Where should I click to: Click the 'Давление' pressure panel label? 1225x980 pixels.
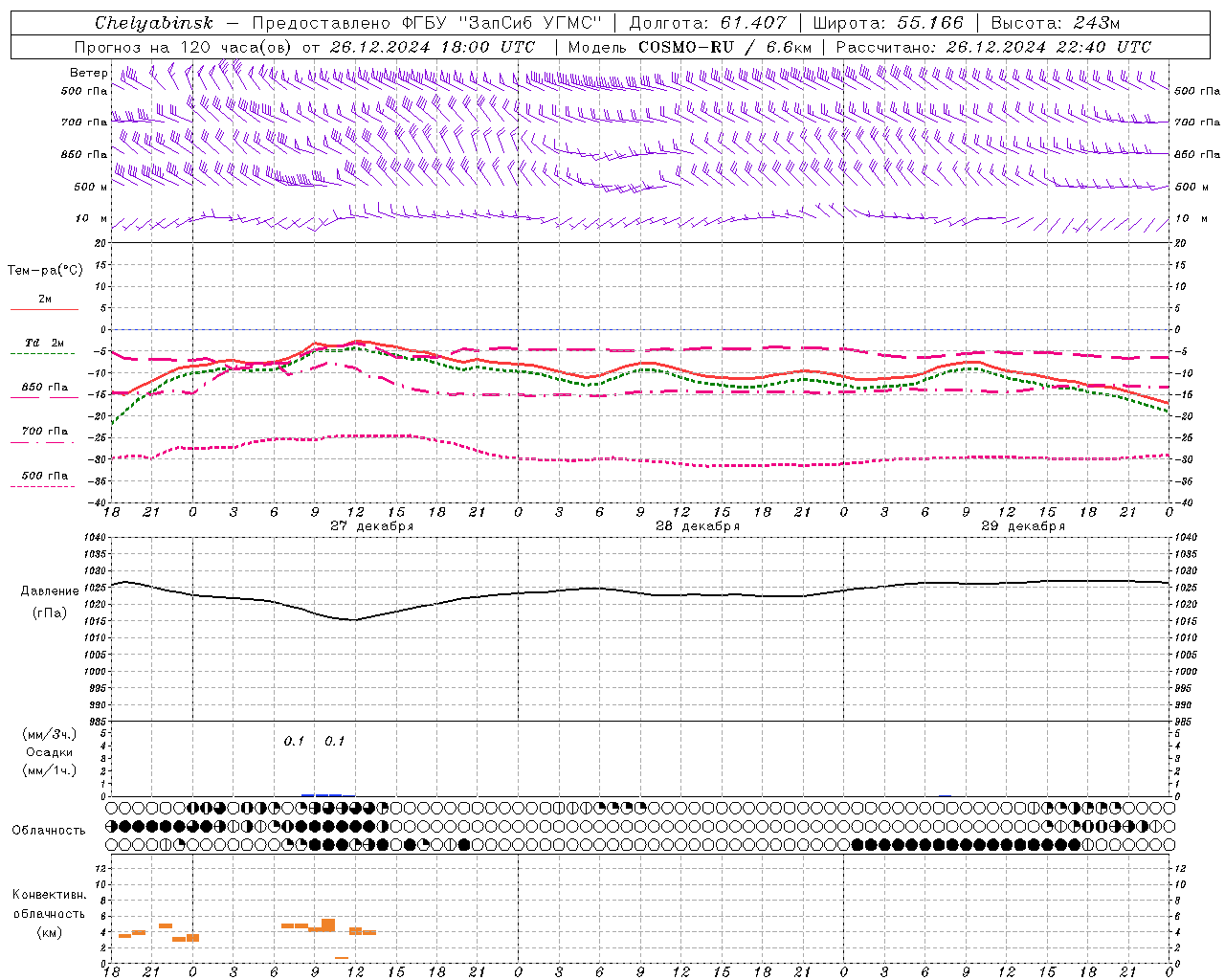pyautogui.click(x=50, y=591)
